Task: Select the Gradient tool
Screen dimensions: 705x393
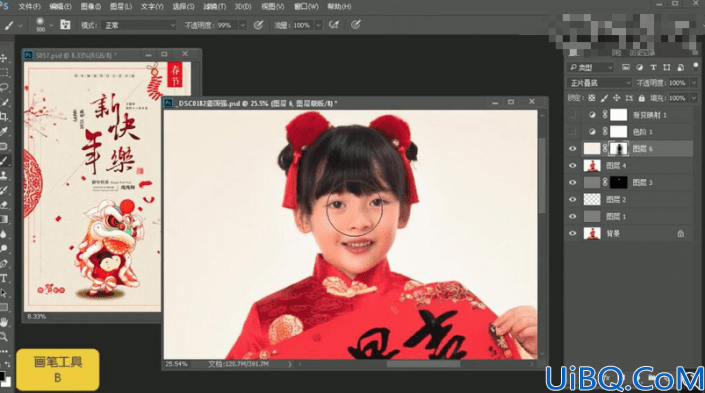Action: point(4,219)
